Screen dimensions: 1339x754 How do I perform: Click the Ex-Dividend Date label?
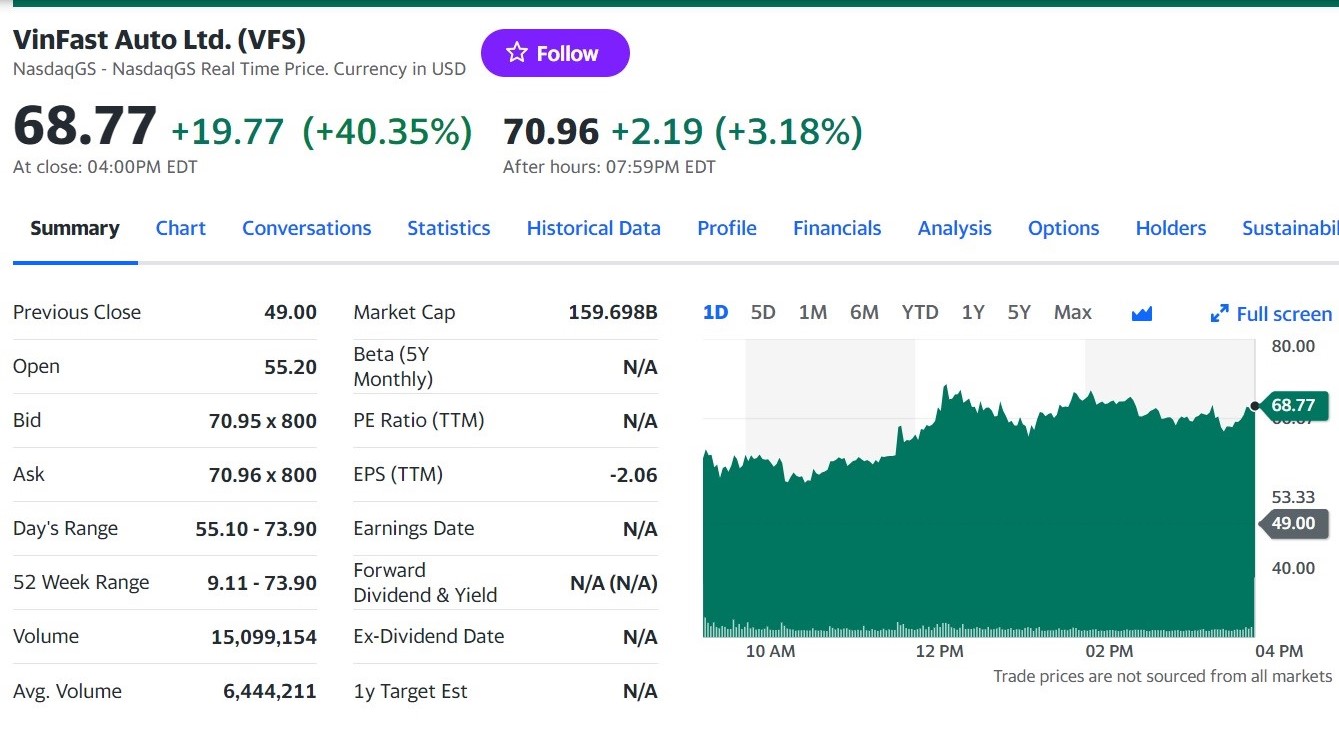429,637
